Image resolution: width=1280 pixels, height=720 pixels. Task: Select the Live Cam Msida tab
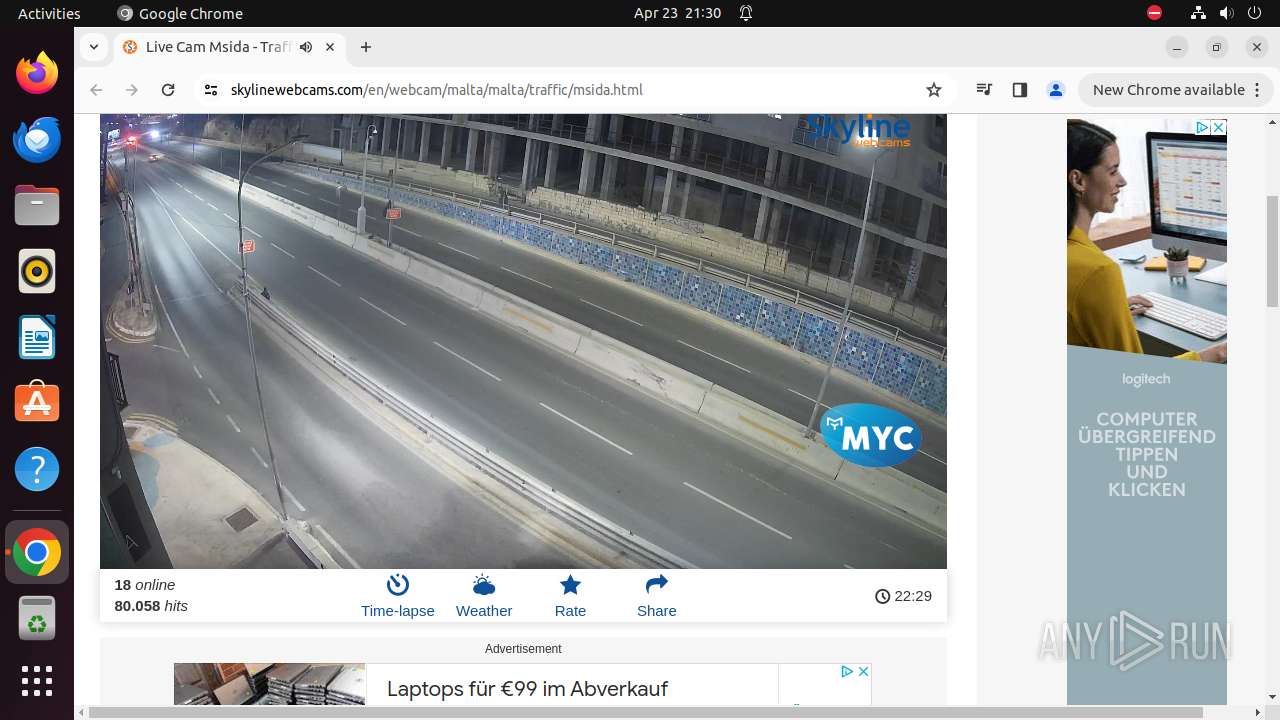[217, 47]
